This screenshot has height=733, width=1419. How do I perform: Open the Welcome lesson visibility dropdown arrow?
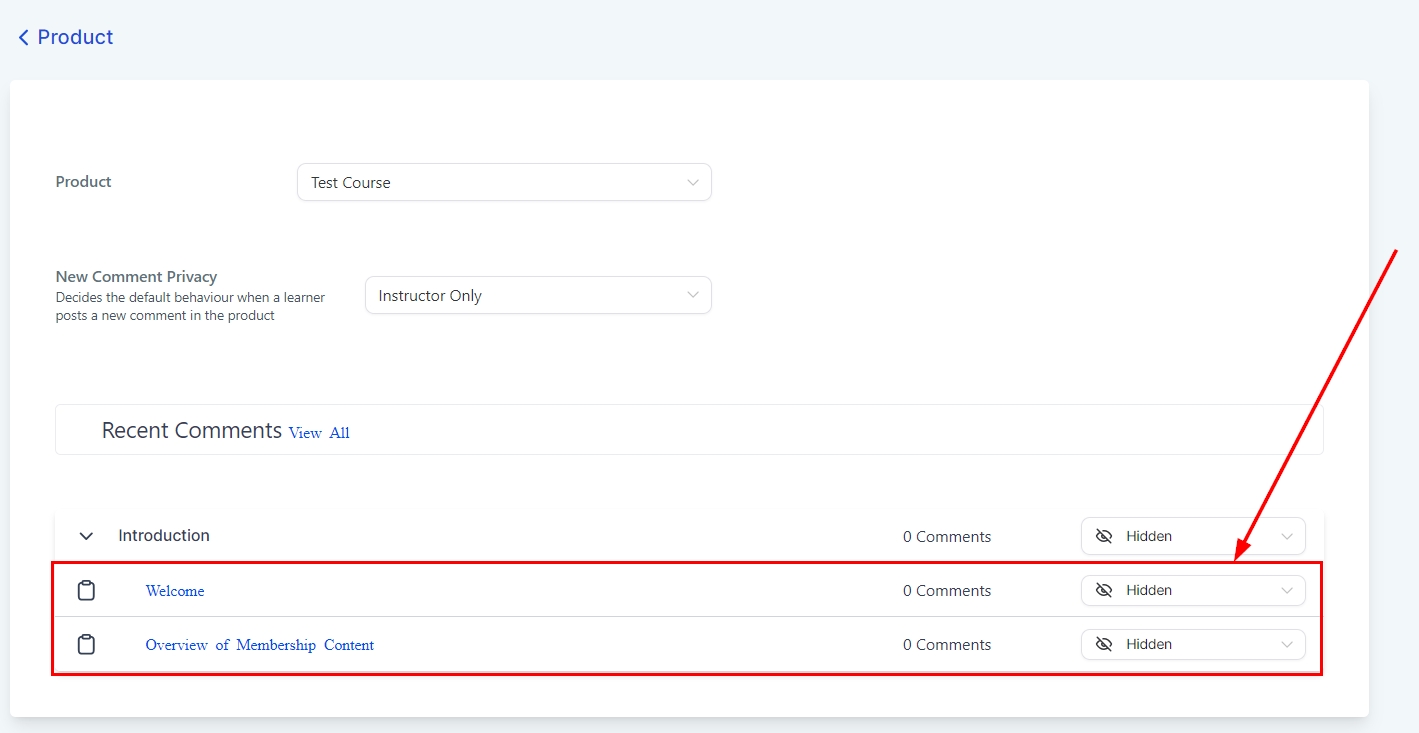click(1287, 590)
